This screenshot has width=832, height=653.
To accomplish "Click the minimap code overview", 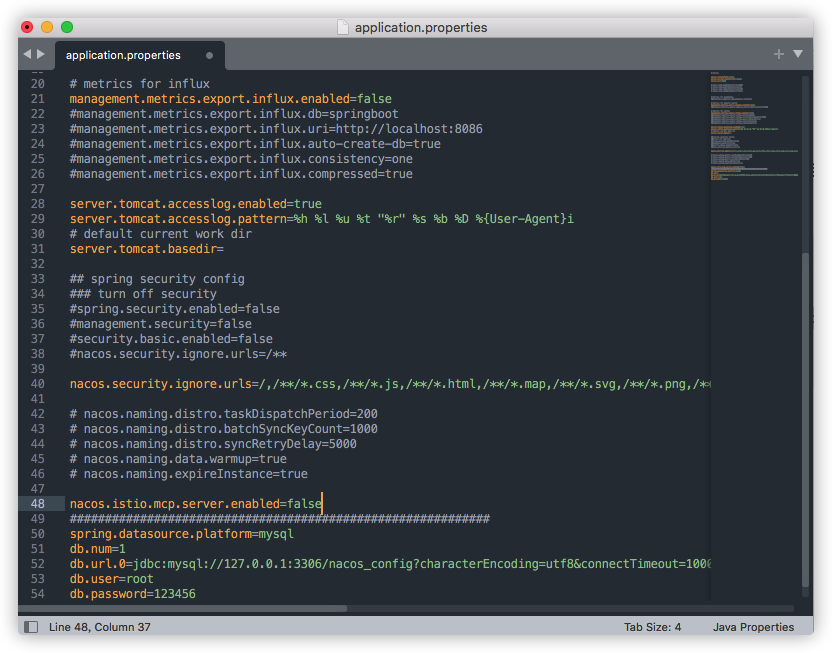I will pyautogui.click(x=754, y=126).
